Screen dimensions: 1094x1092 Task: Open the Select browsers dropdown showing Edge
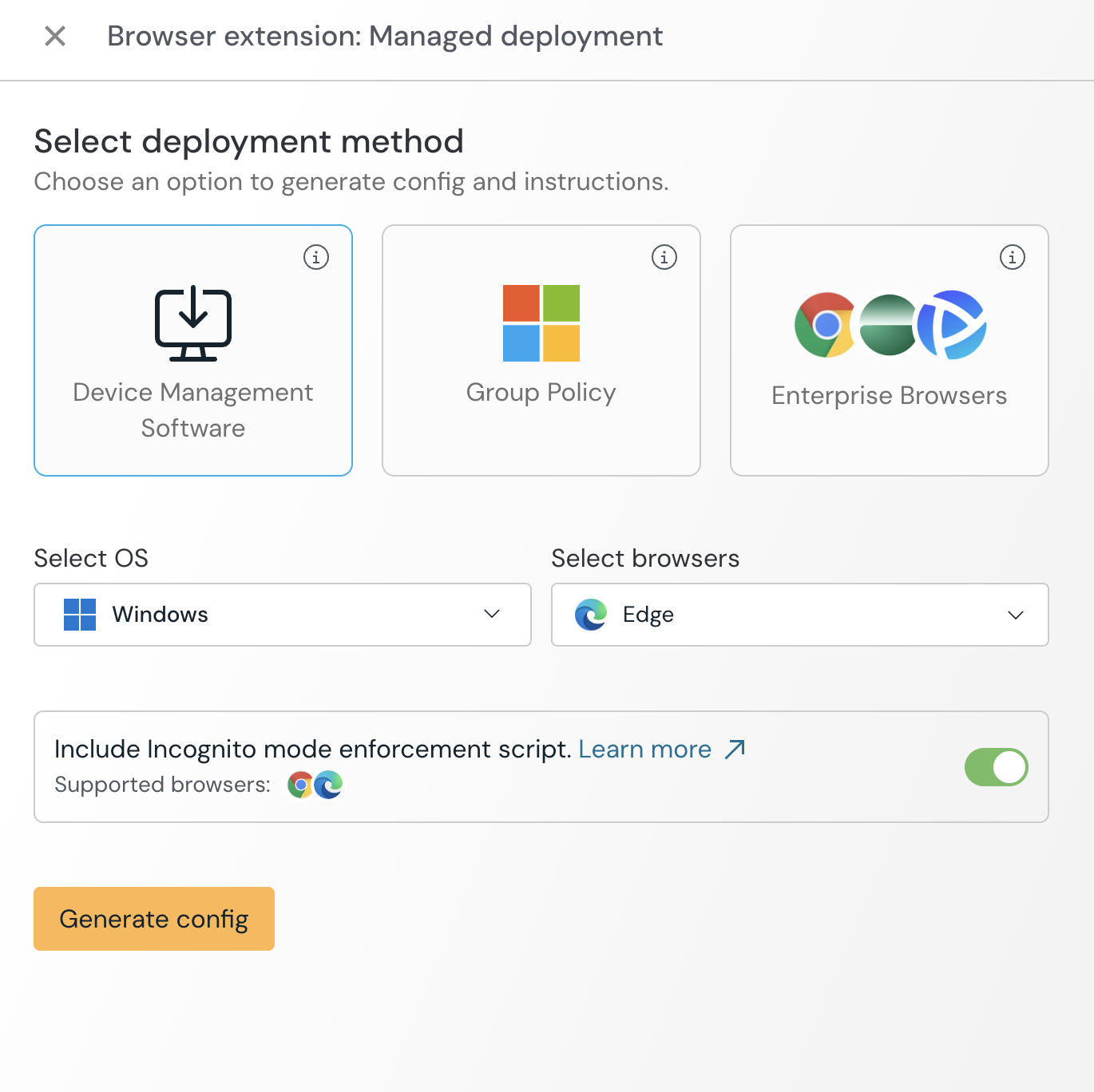click(x=800, y=615)
